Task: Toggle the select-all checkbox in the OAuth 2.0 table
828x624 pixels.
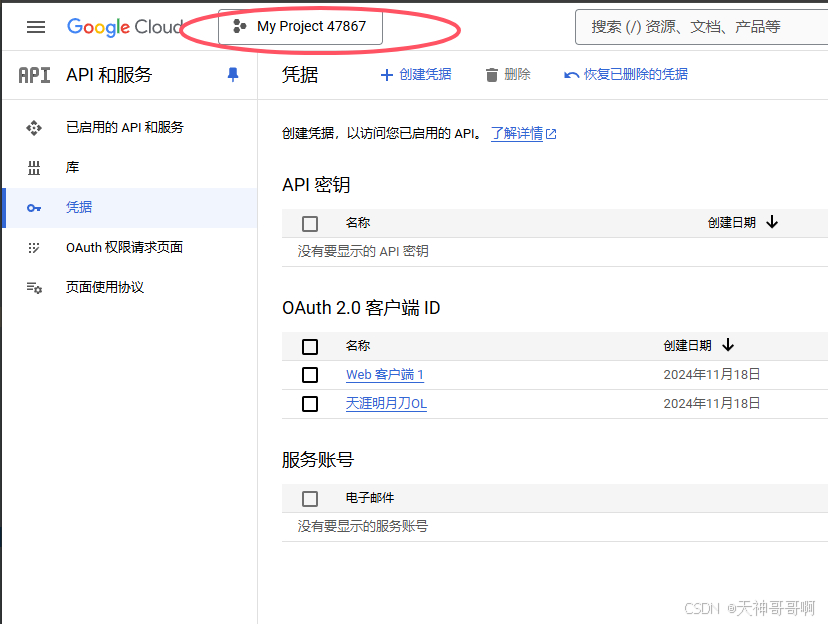Action: point(310,347)
